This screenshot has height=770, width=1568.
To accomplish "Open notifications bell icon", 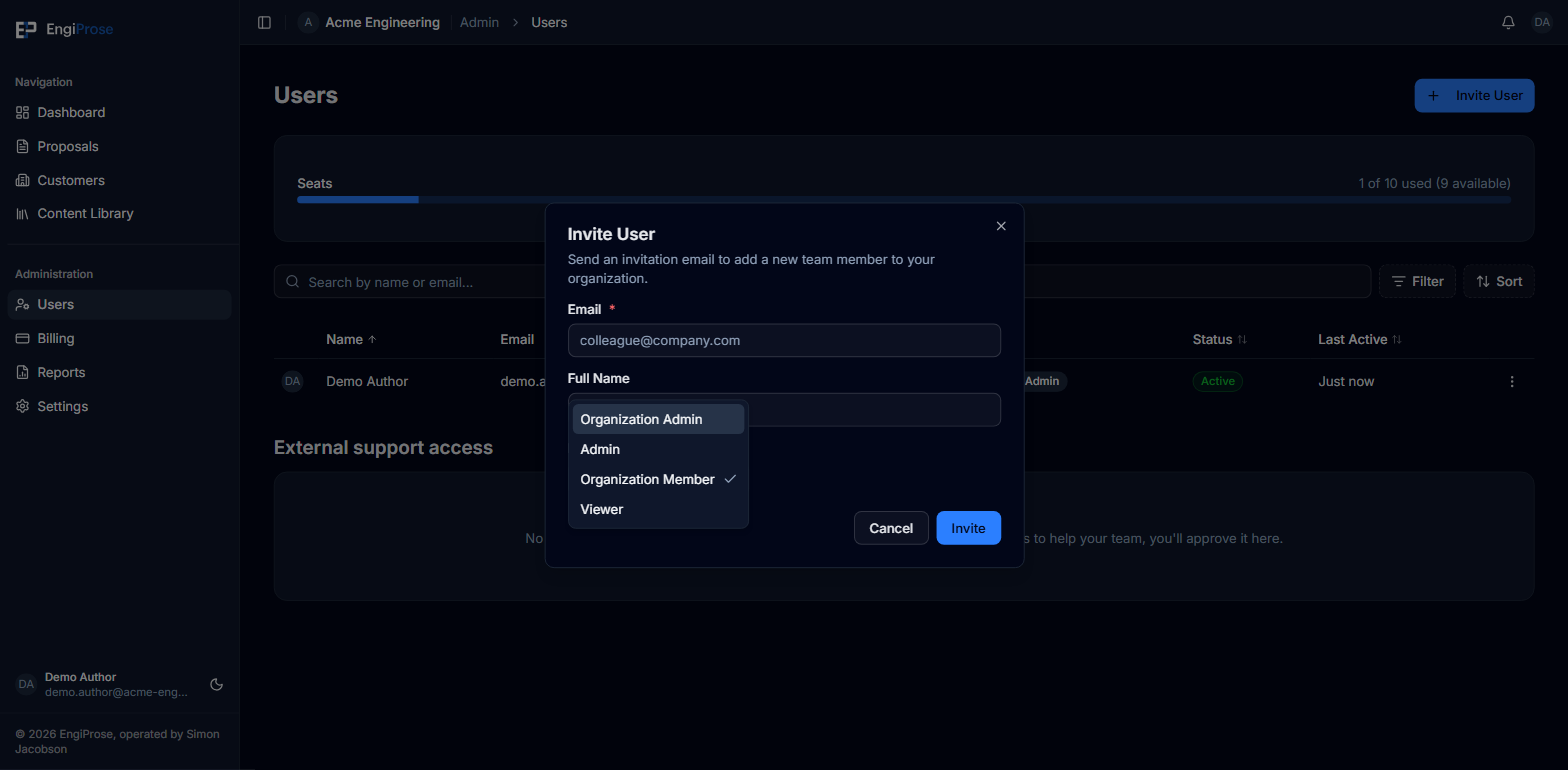I will point(1508,22).
